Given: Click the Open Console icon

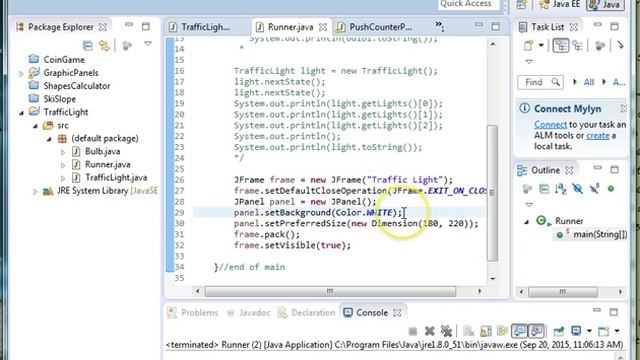Looking at the screenshot, I should [604, 331].
